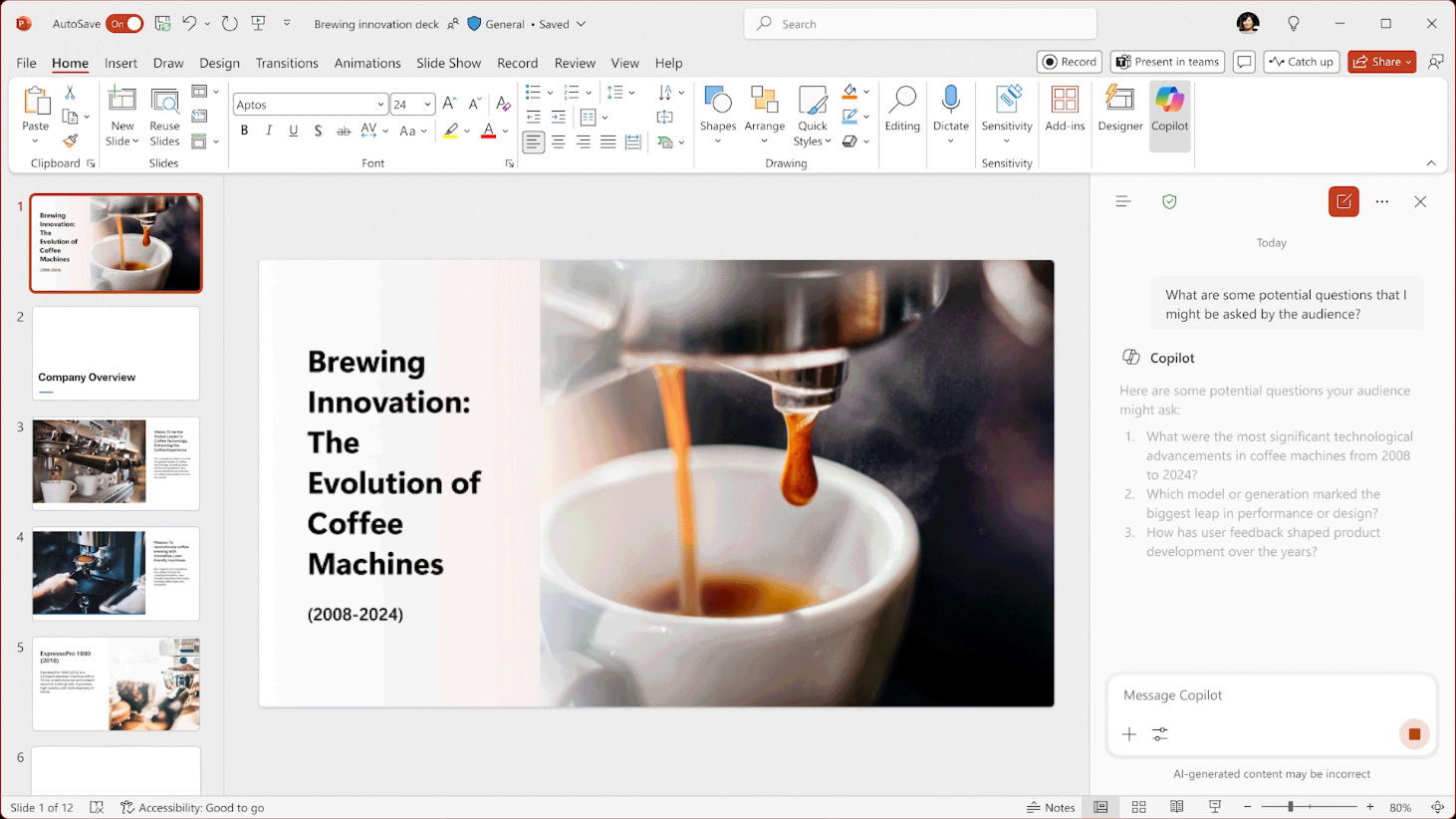
Task: Switch to the Slide Show tab
Action: pos(448,63)
